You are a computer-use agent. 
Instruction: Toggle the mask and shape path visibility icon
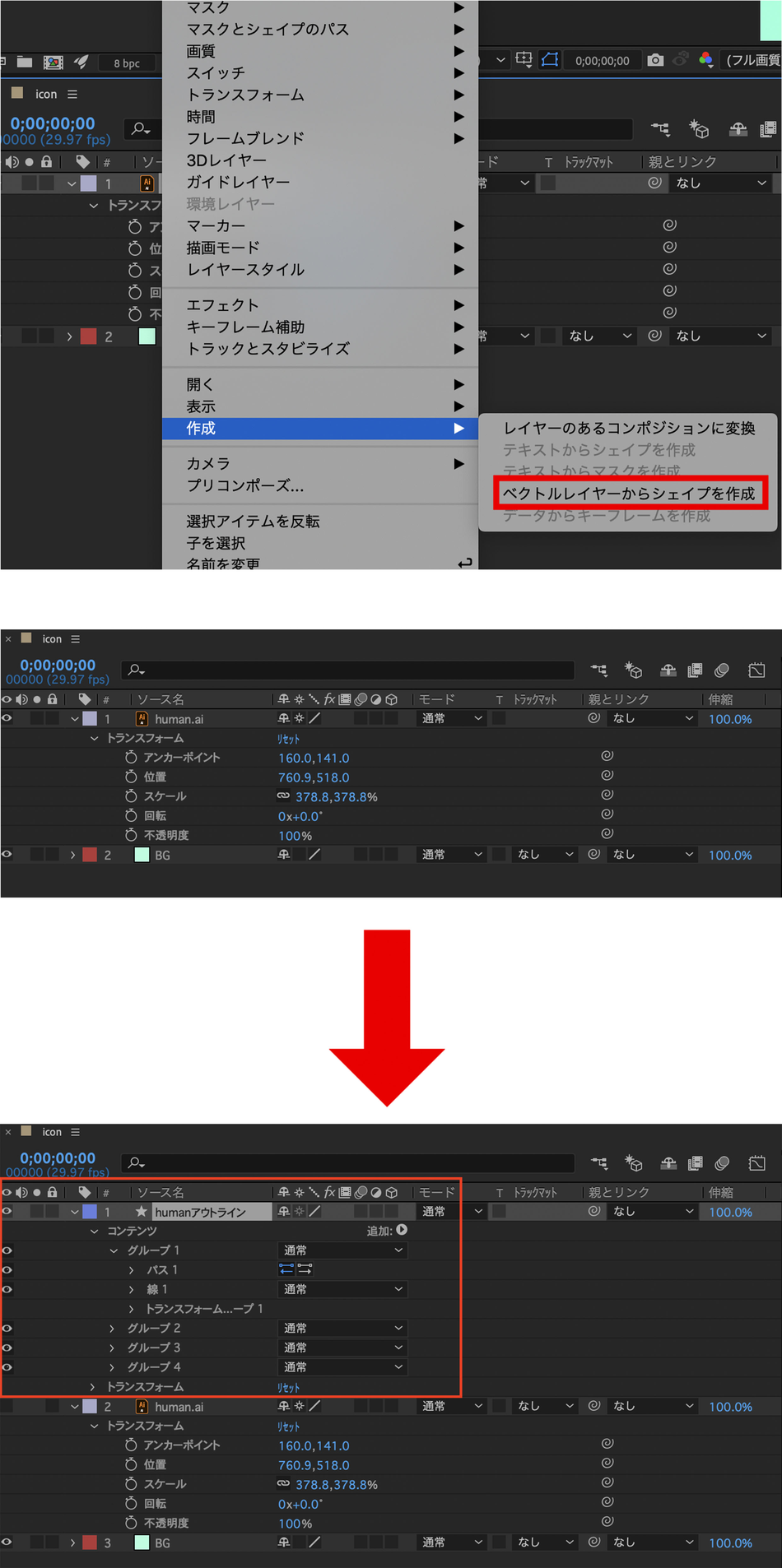[549, 60]
